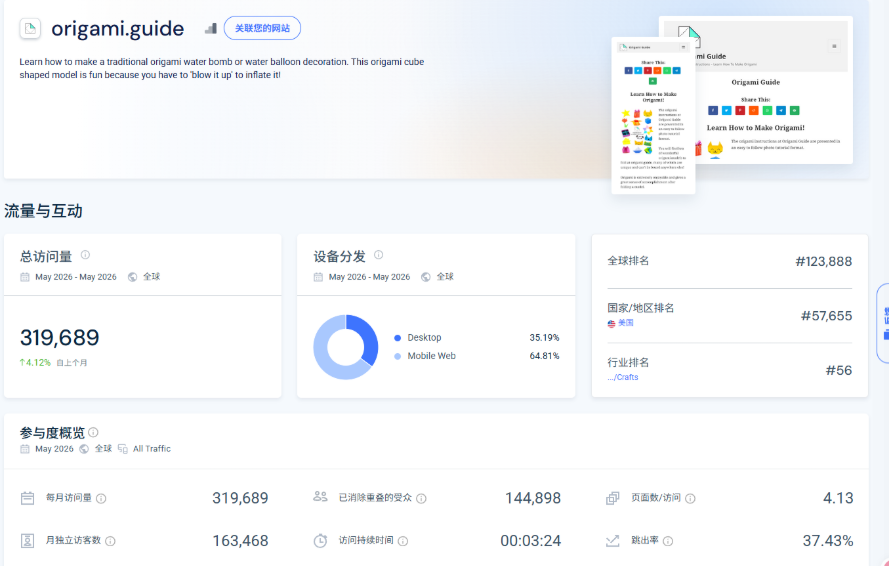The width and height of the screenshot is (889, 566).
Task: Click the bounce rate value 37.43%
Action: 828,541
